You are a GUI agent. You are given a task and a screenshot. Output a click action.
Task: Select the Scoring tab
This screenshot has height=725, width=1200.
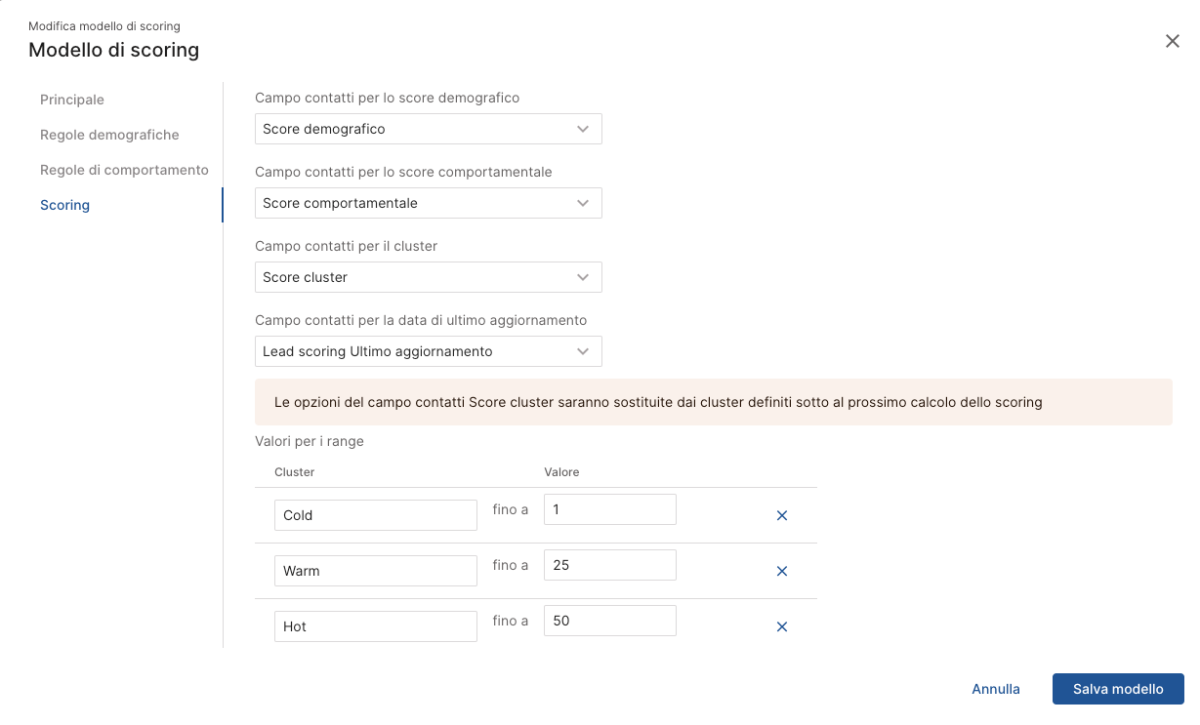pos(65,205)
